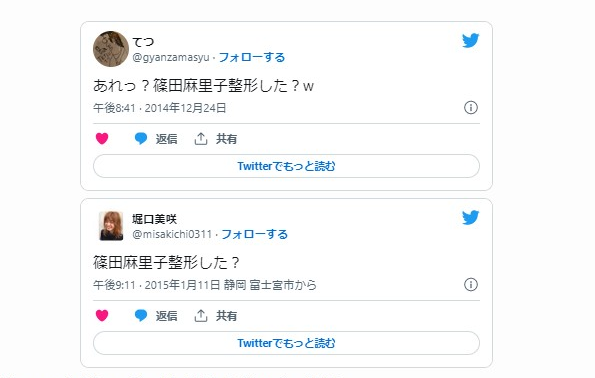Open てつ's profile avatar

pos(111,49)
